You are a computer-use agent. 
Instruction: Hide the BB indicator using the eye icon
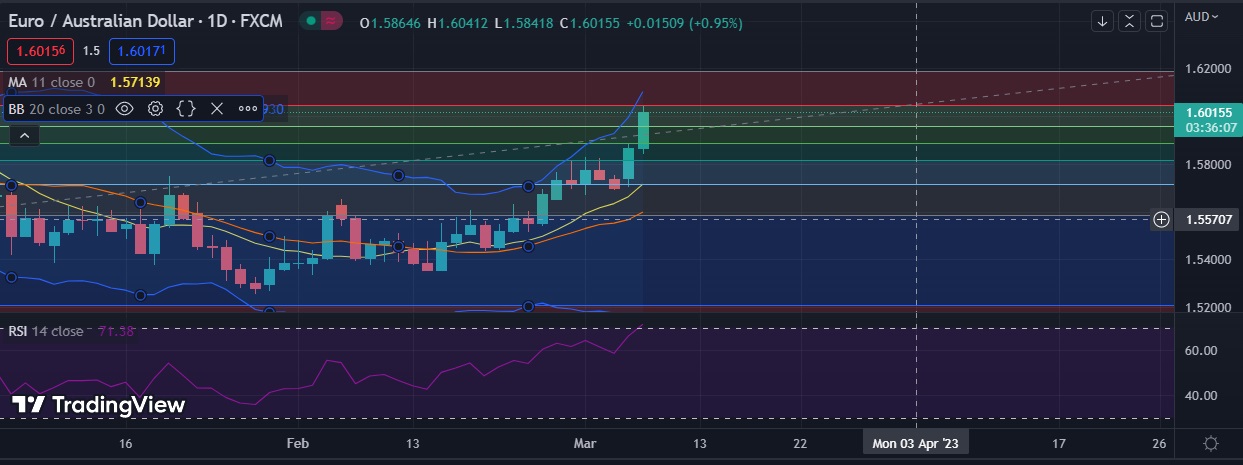click(124, 109)
